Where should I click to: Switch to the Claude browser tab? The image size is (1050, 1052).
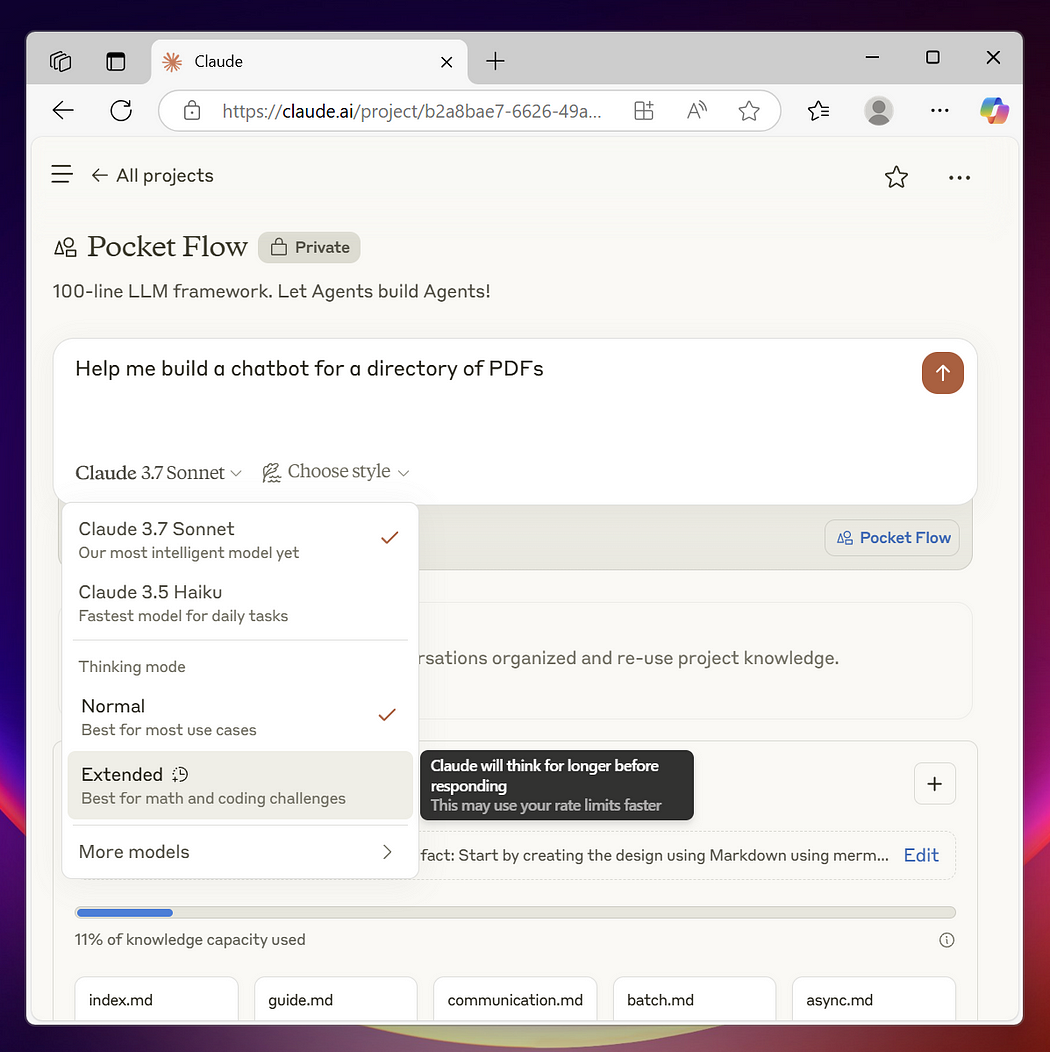pos(218,61)
